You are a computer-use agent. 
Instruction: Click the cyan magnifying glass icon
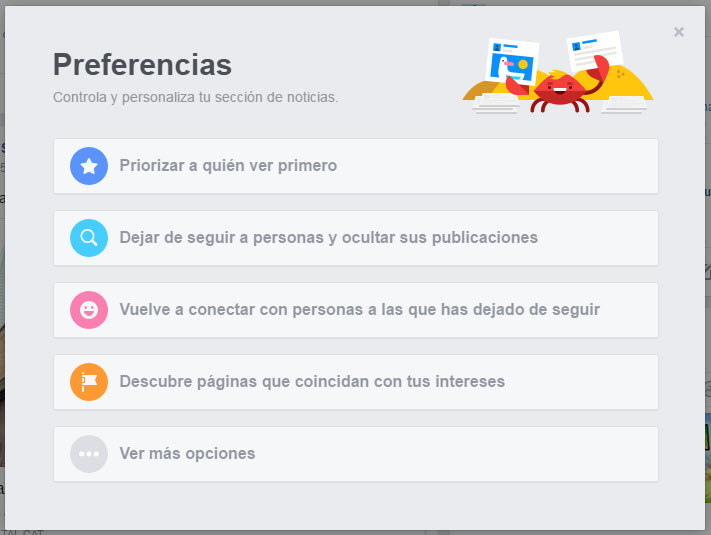(x=89, y=238)
